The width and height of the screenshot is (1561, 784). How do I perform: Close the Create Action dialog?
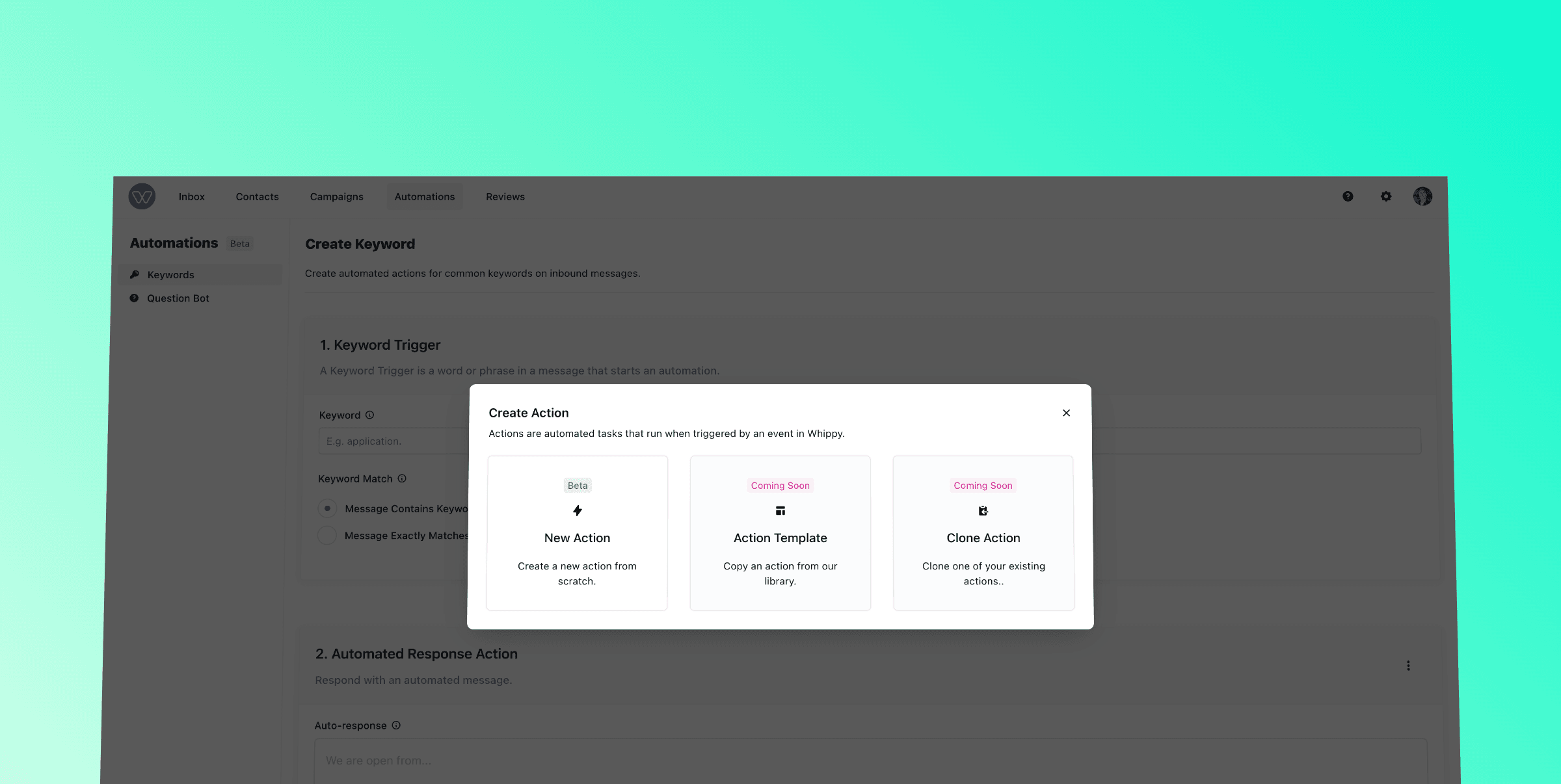pyautogui.click(x=1066, y=413)
